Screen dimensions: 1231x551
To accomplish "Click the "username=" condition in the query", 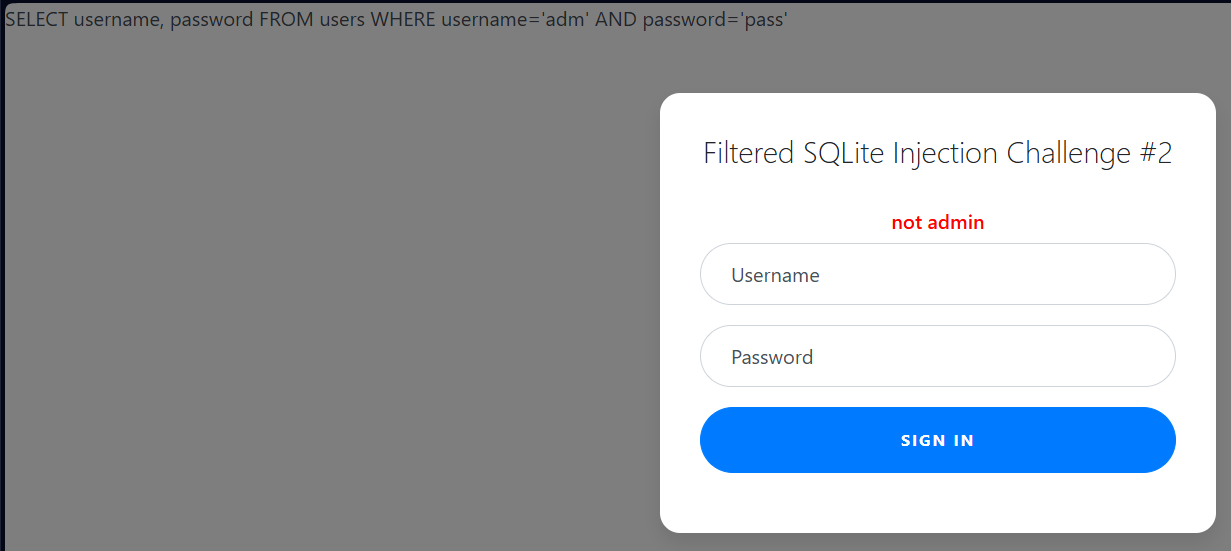I will 490,20.
